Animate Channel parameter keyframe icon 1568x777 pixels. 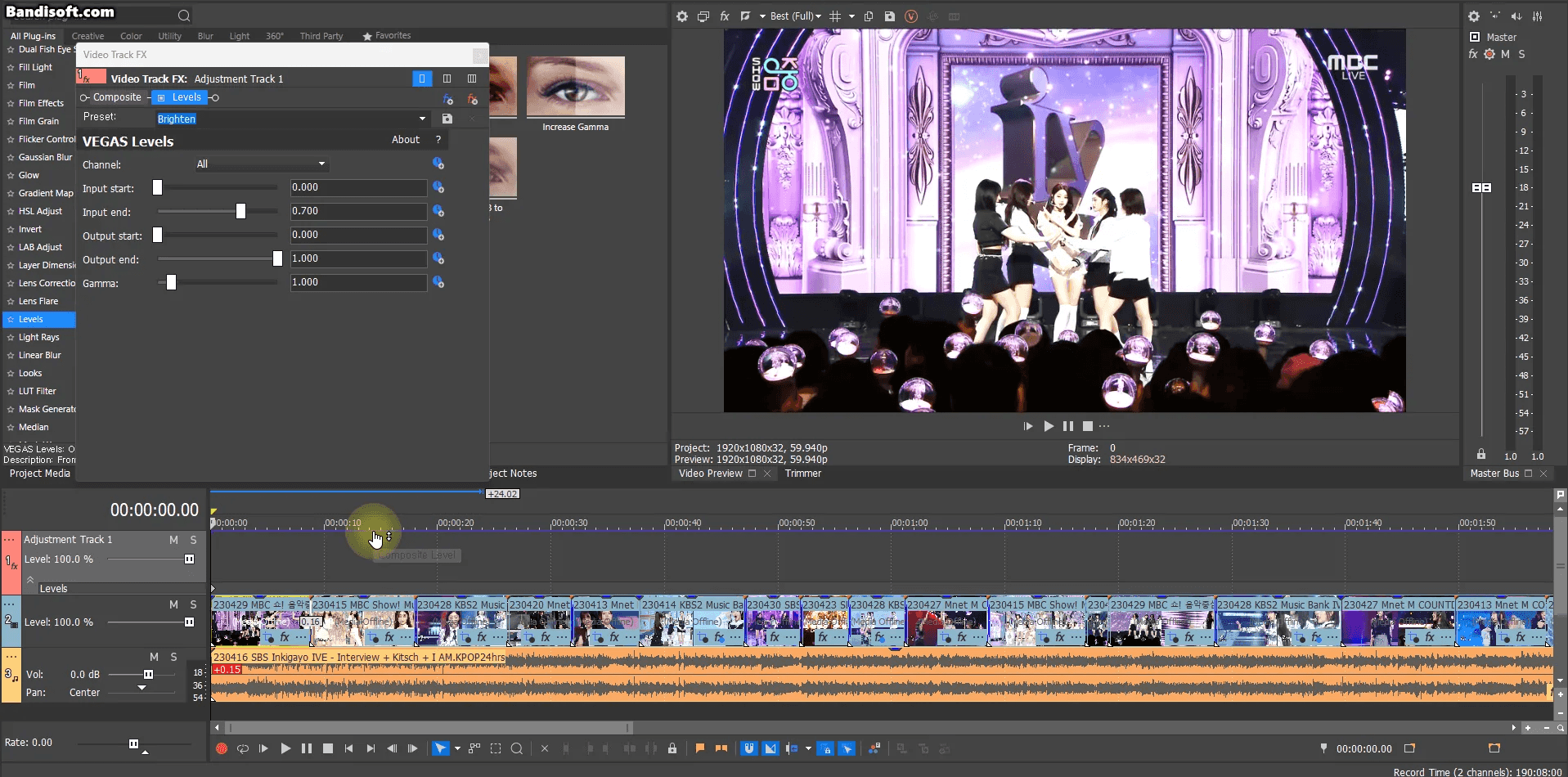pyautogui.click(x=438, y=164)
